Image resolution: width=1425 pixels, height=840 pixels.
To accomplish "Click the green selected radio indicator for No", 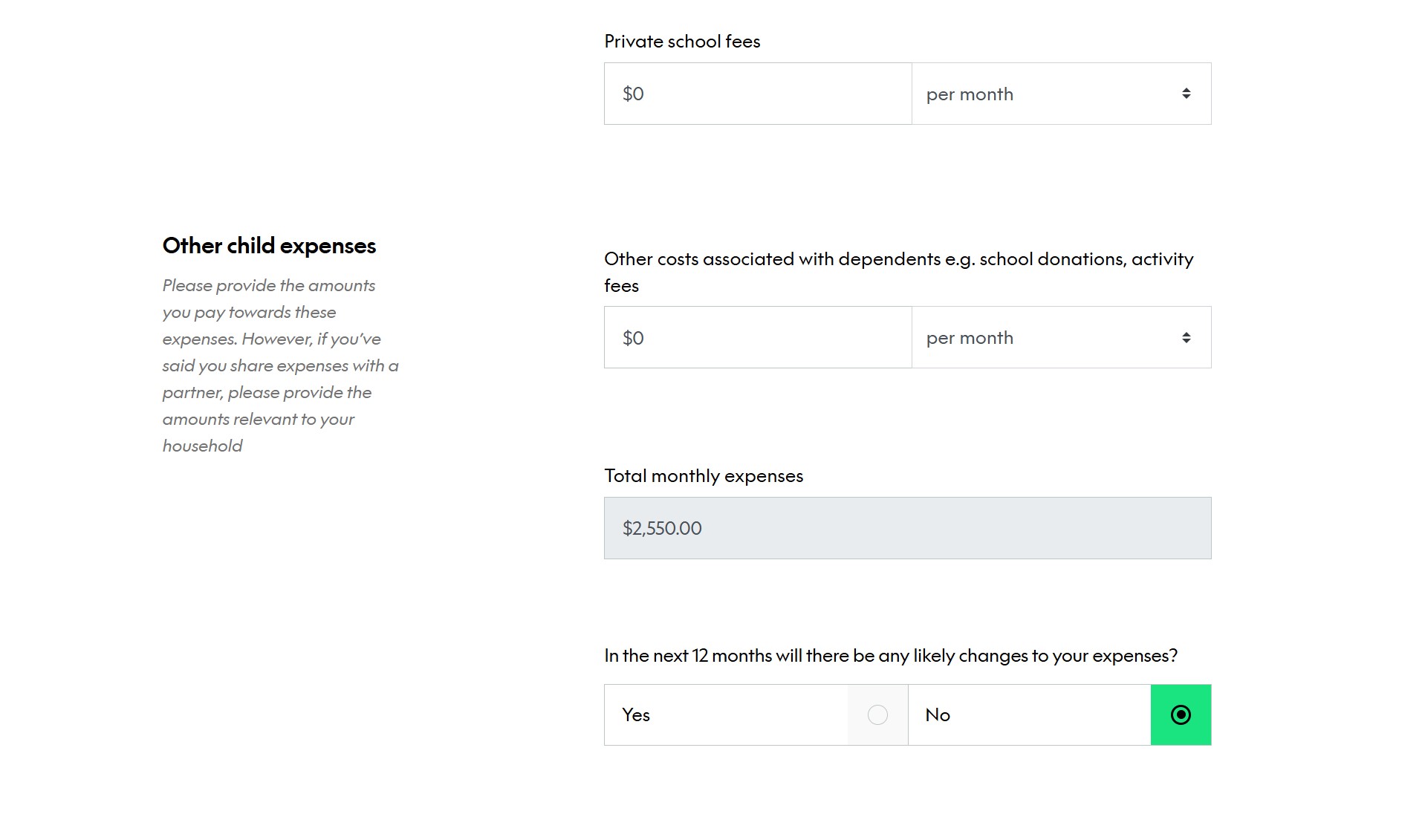I will click(1181, 714).
